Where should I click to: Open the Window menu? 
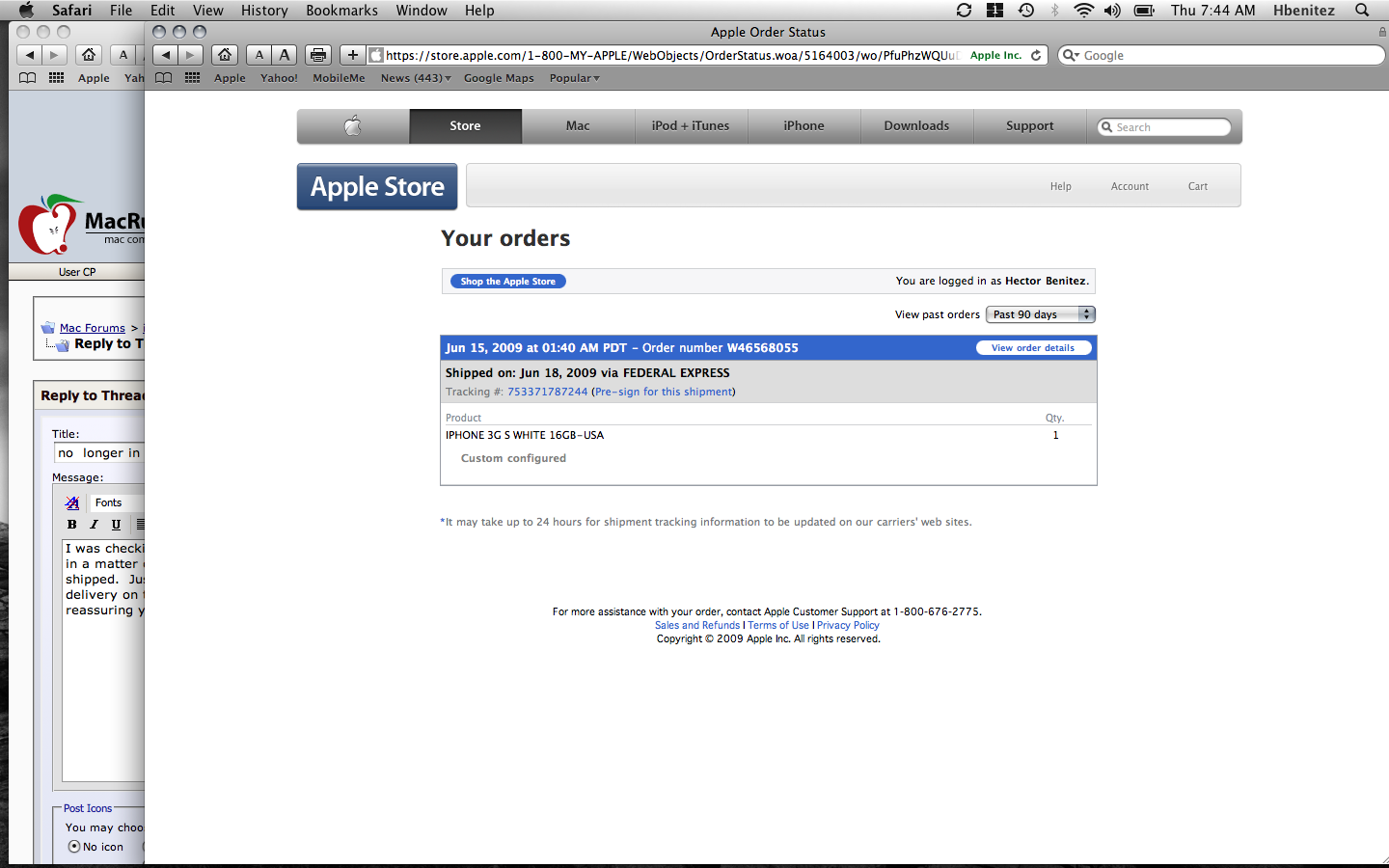[422, 11]
